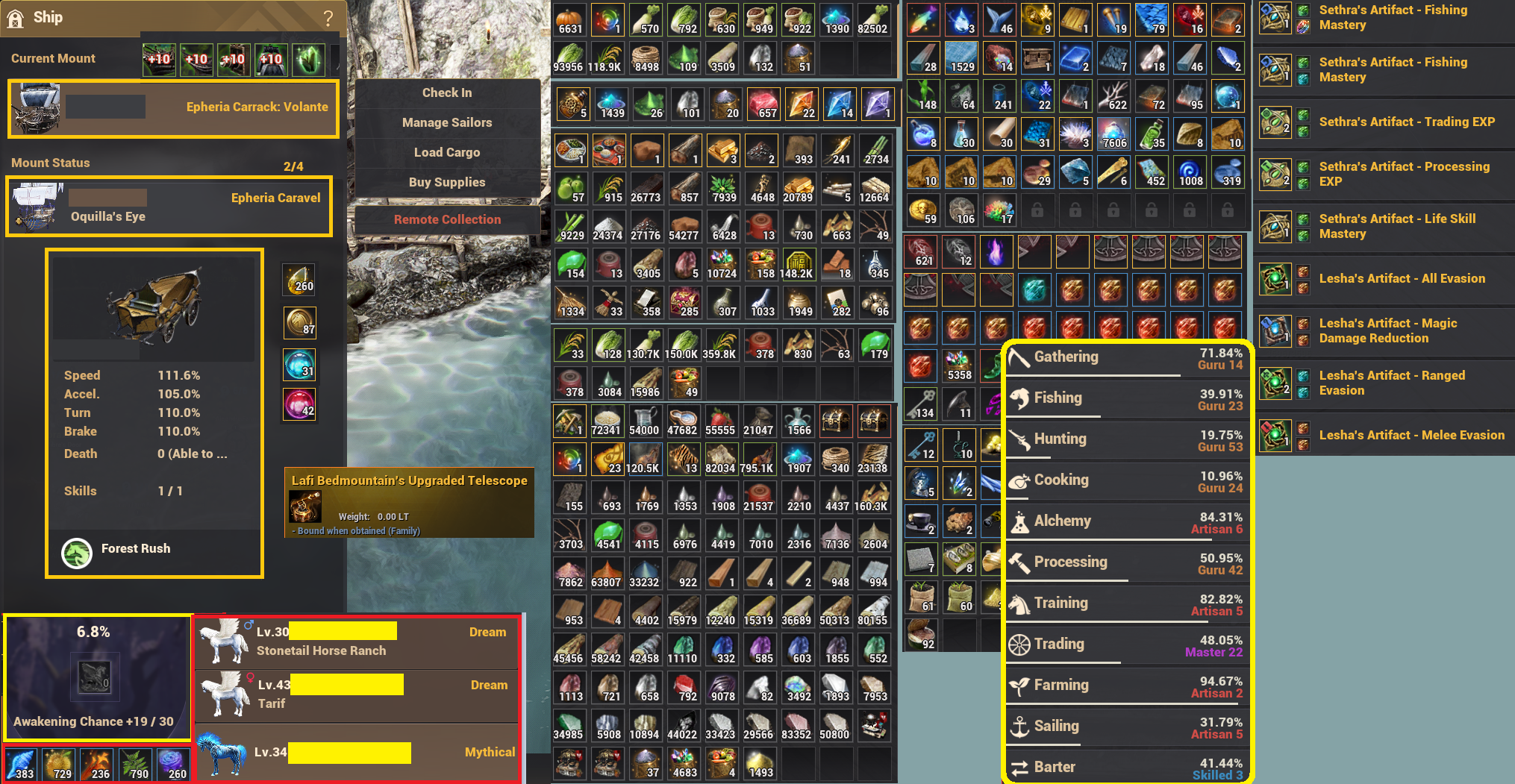Click the Buy Supplies entry

(x=447, y=183)
